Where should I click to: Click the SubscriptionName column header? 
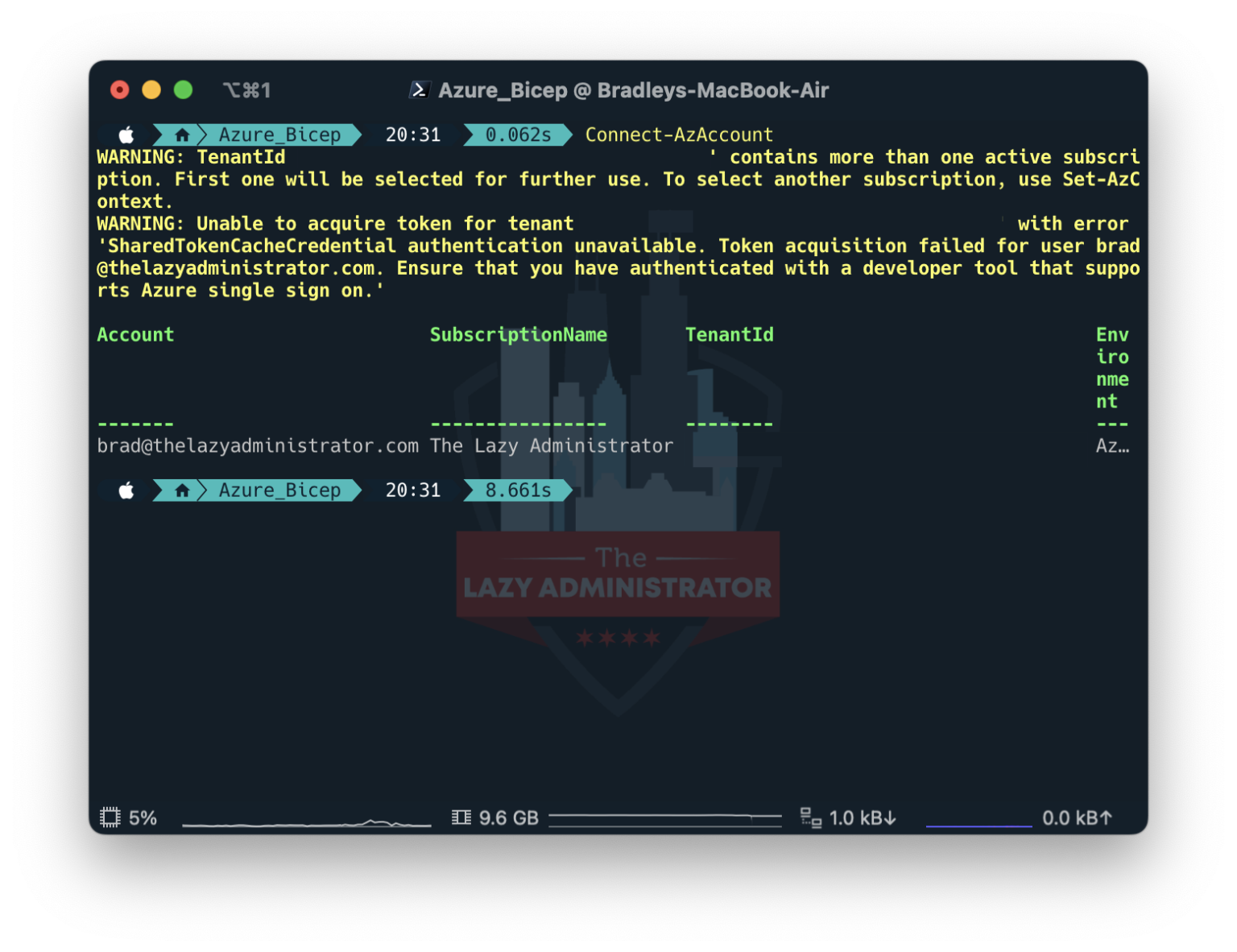(519, 335)
